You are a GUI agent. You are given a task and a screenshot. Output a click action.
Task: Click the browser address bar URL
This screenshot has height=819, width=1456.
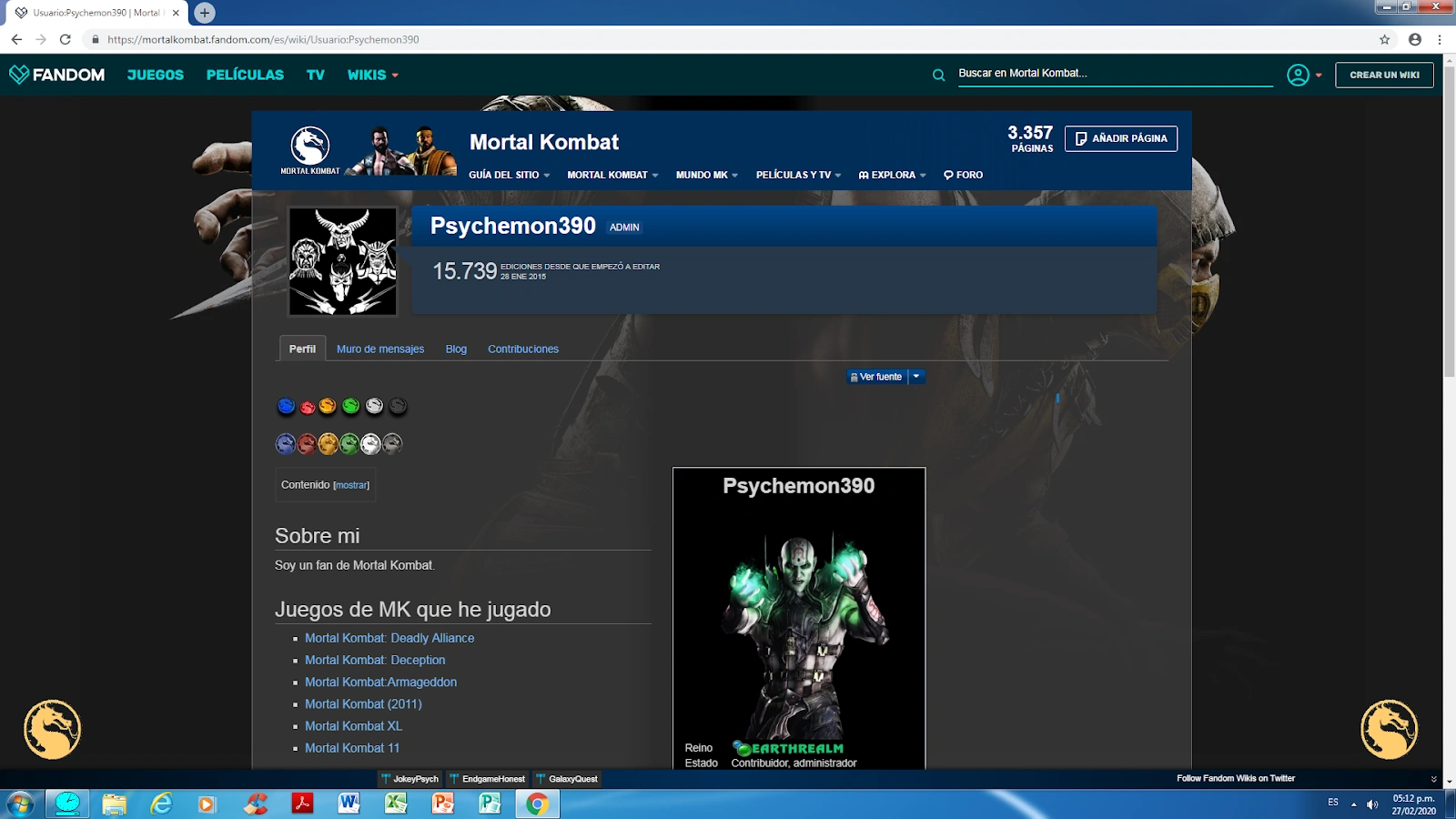click(x=263, y=39)
